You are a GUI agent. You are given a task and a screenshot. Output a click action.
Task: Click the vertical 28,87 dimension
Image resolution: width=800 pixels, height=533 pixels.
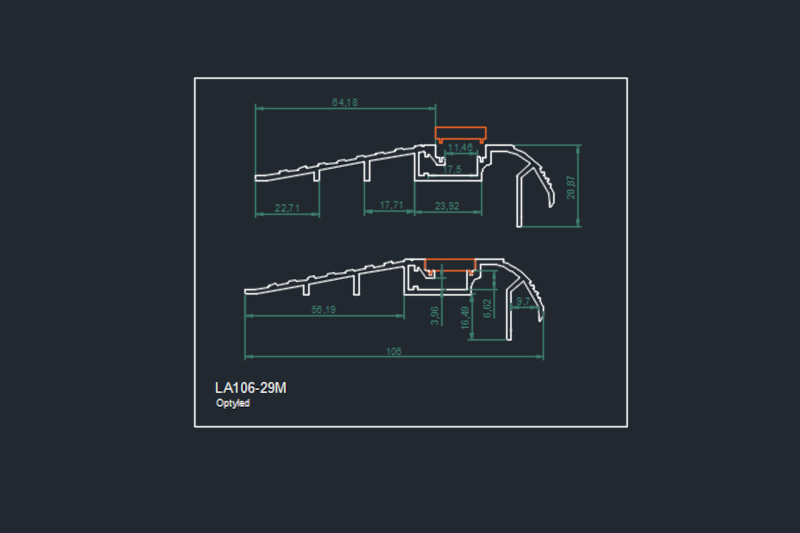571,187
